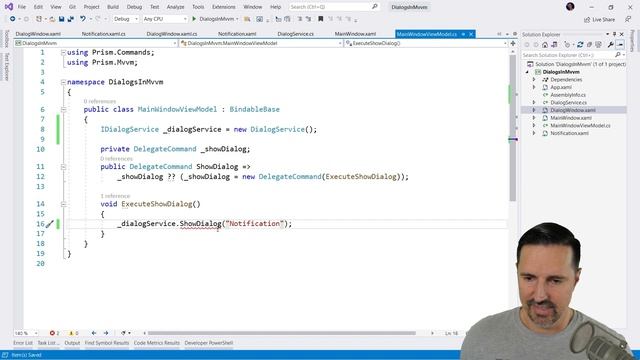The width and height of the screenshot is (640, 360).
Task: Click the Save All toolbar icon
Action: 71,19
